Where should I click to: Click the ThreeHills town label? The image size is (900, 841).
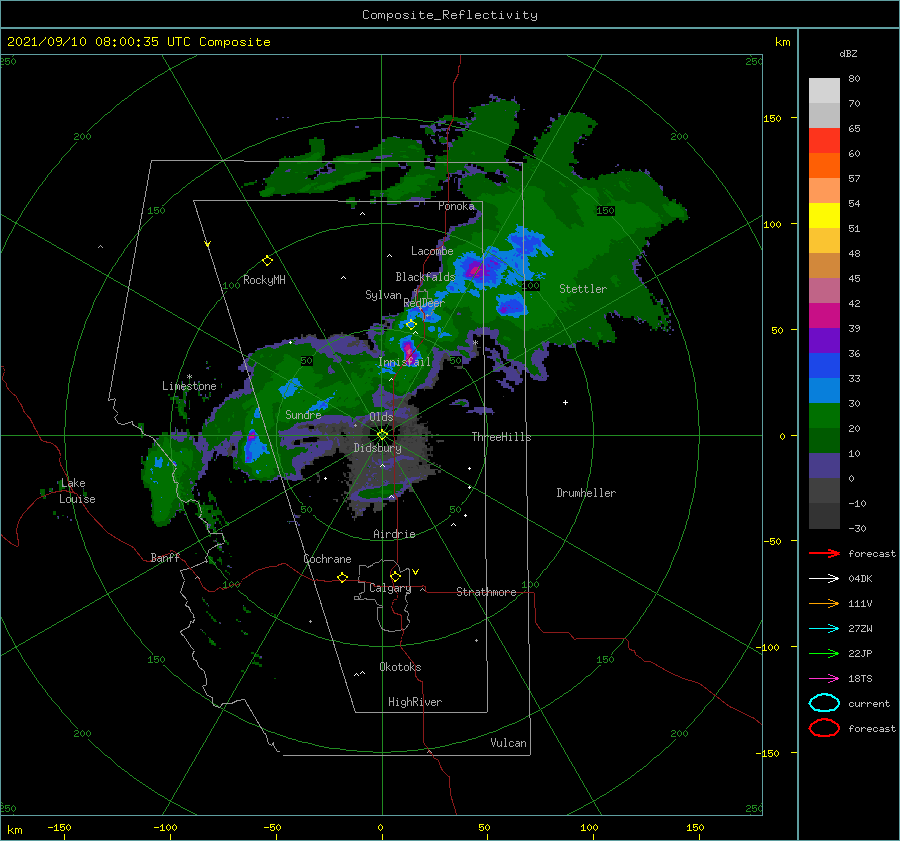point(501,437)
